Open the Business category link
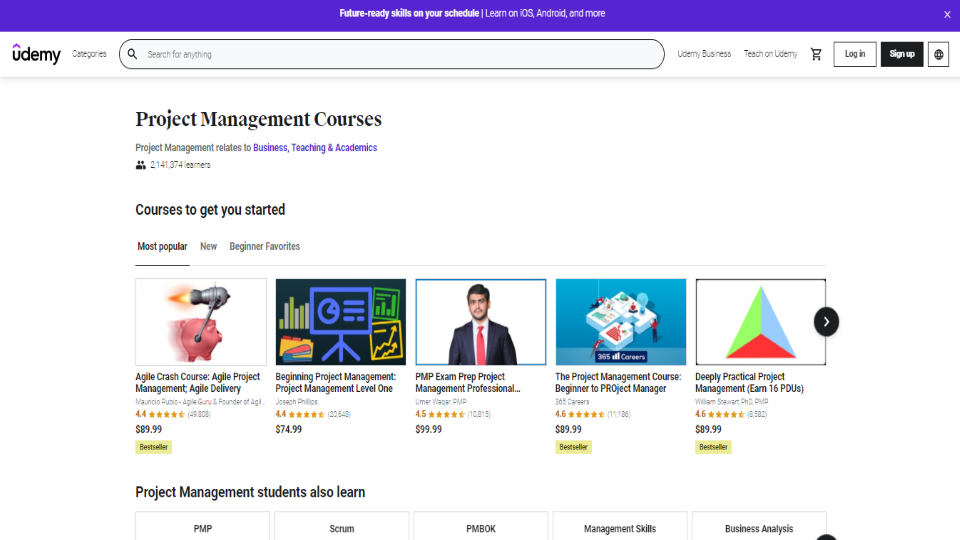Screen dimensions: 960x540 tap(270, 148)
